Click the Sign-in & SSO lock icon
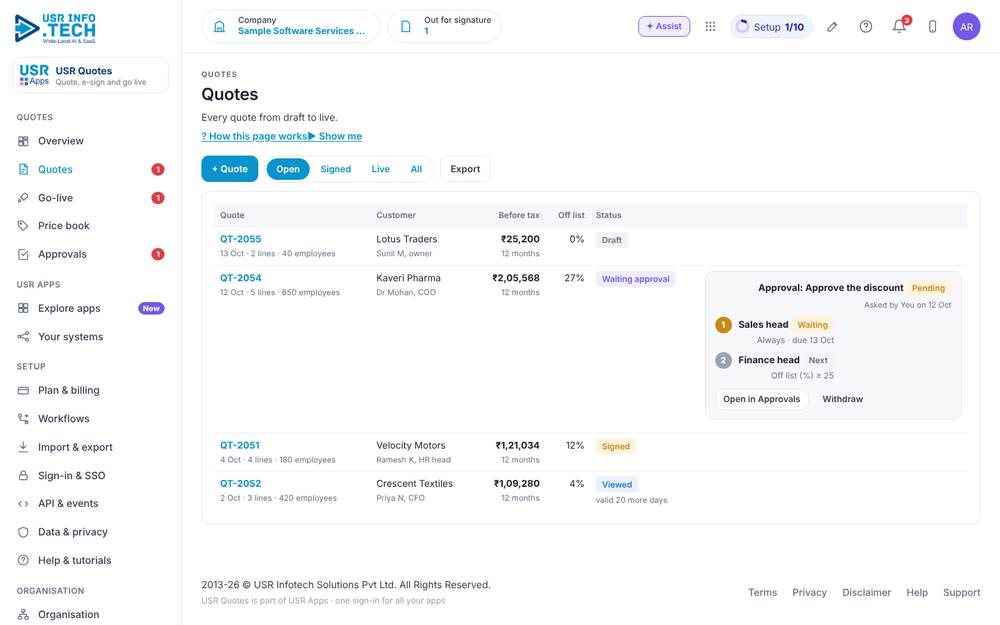The height and width of the screenshot is (625, 1000). (23, 476)
